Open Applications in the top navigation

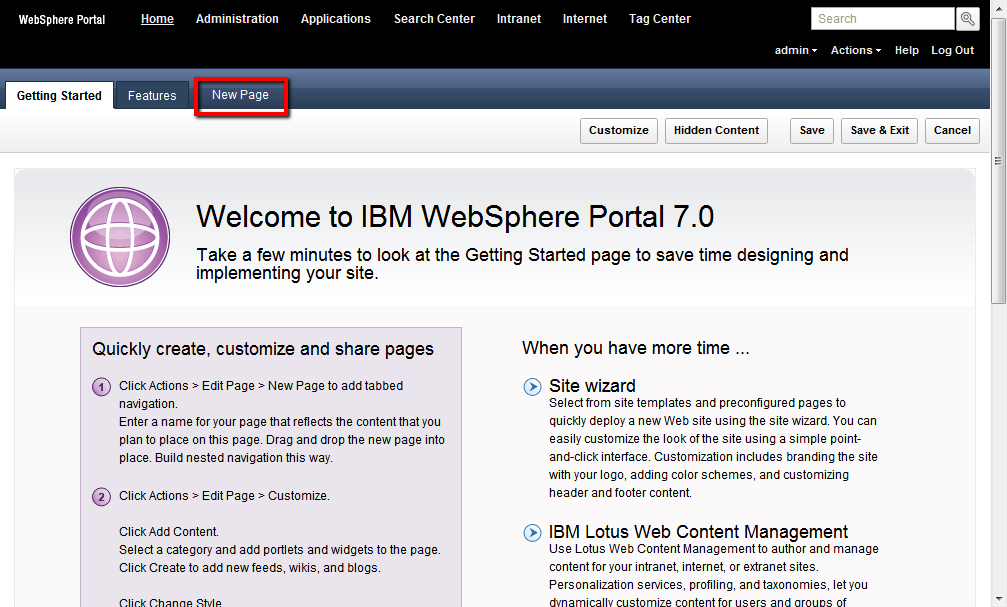pos(336,19)
